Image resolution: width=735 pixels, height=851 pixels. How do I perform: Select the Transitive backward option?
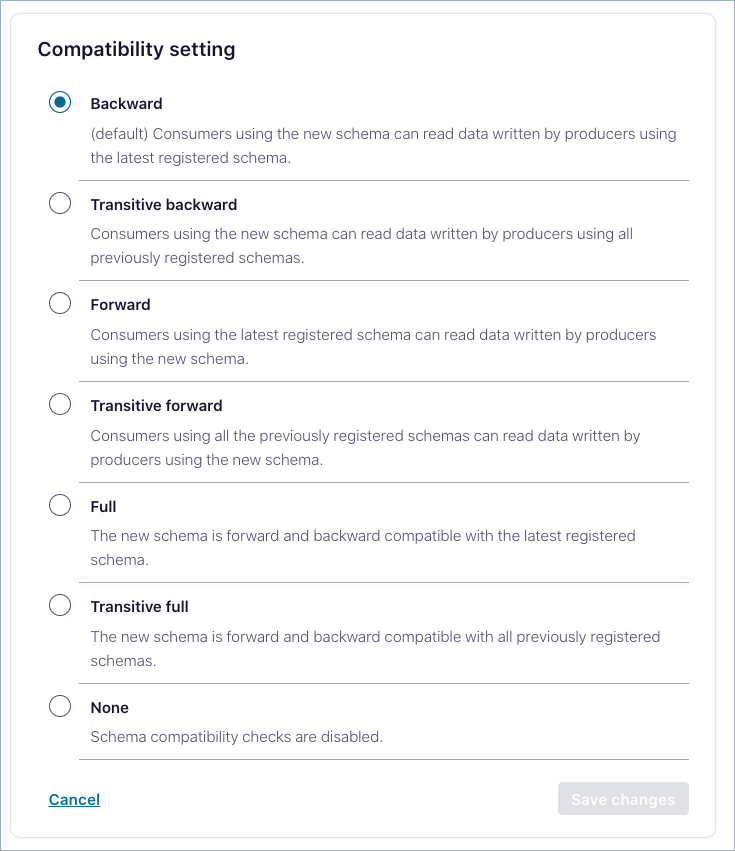pyautogui.click(x=60, y=202)
